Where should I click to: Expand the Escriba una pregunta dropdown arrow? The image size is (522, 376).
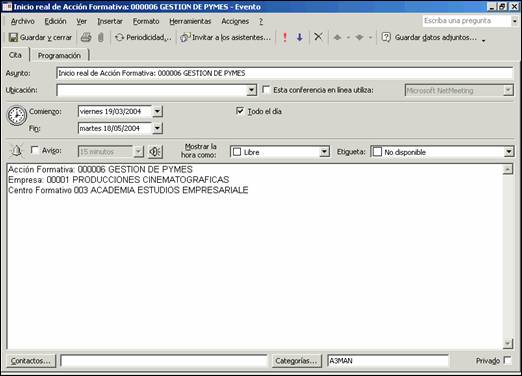coord(515,21)
